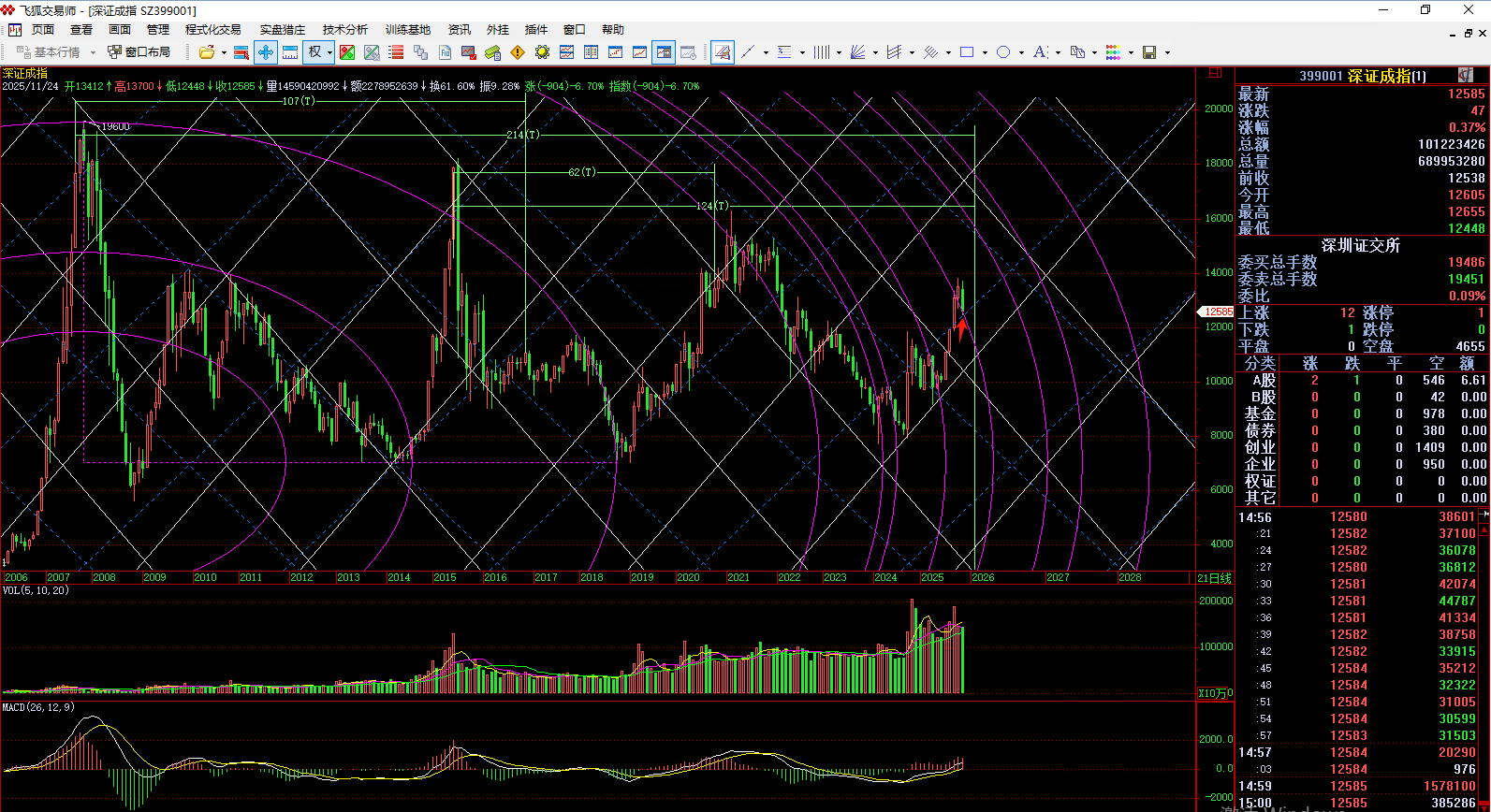Click the multi-line chart window icon
1491x812 pixels.
tap(566, 52)
